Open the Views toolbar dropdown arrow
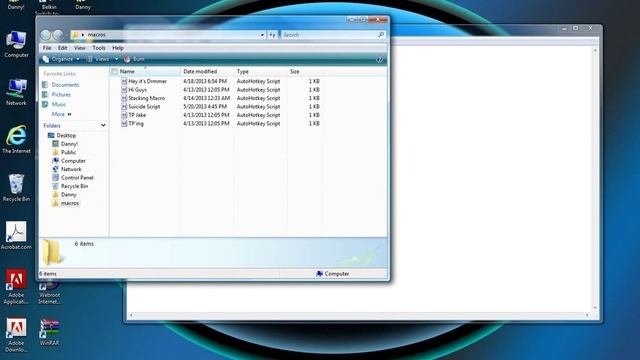 pyautogui.click(x=116, y=59)
